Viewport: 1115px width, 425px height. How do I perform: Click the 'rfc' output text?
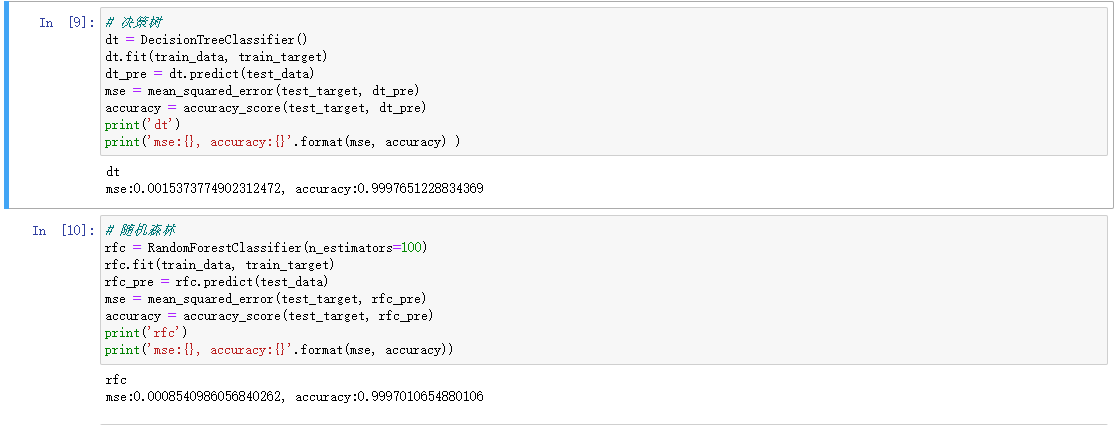coord(115,380)
